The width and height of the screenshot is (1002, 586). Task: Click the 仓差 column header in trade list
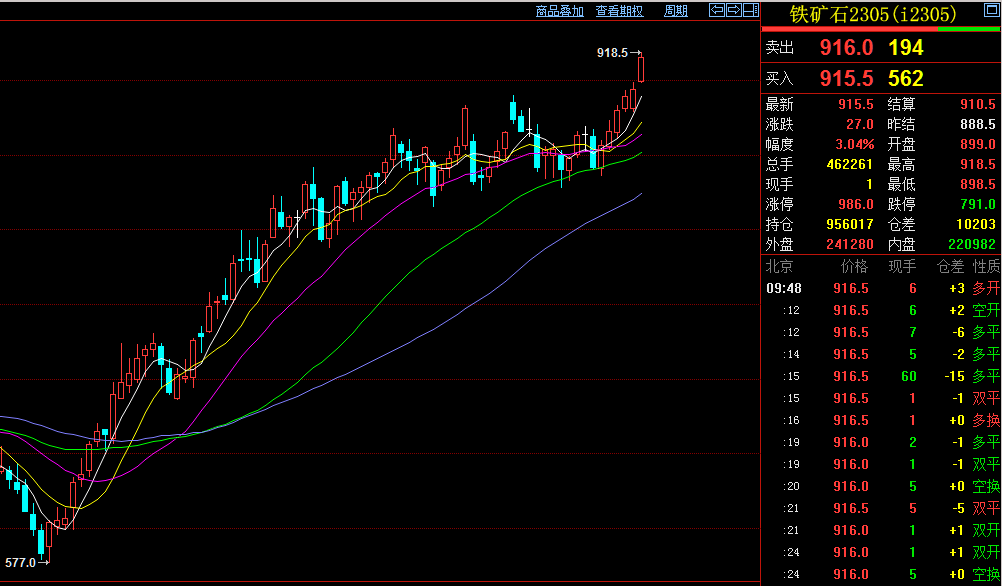(x=950, y=266)
